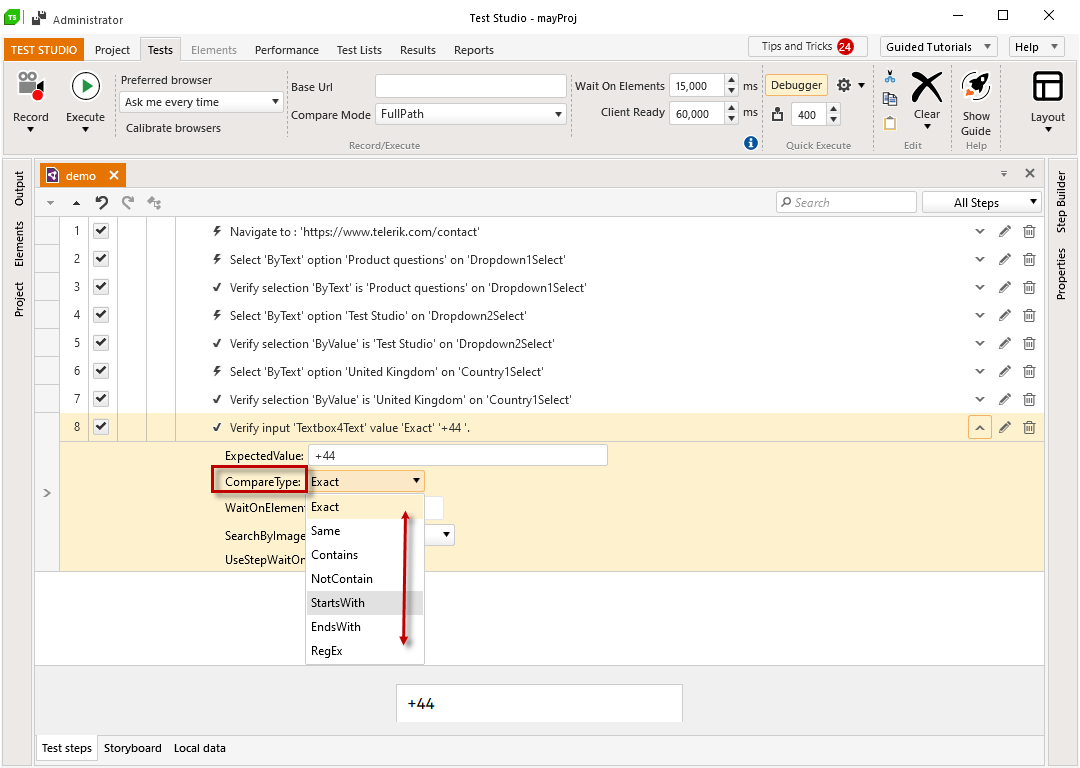Click the Paste clipboard icon

[x=890, y=123]
